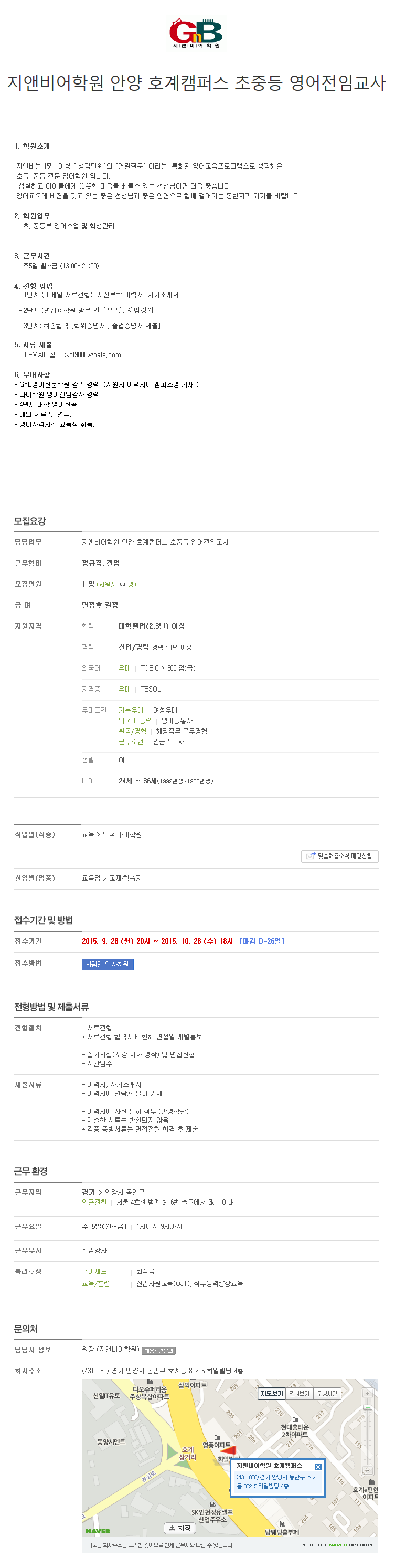This screenshot has width=395, height=1568.
Task: Click the GnB academy logo
Action: 196,34
